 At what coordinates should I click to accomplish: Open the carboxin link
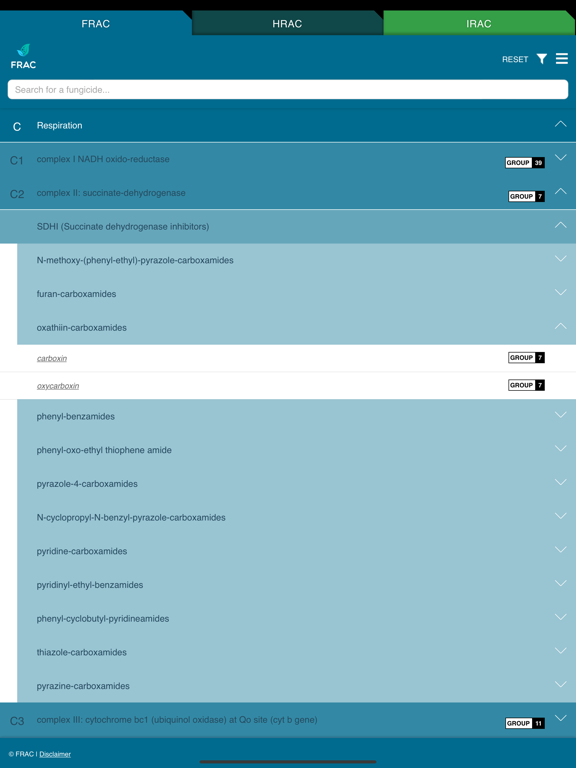click(x=51, y=359)
